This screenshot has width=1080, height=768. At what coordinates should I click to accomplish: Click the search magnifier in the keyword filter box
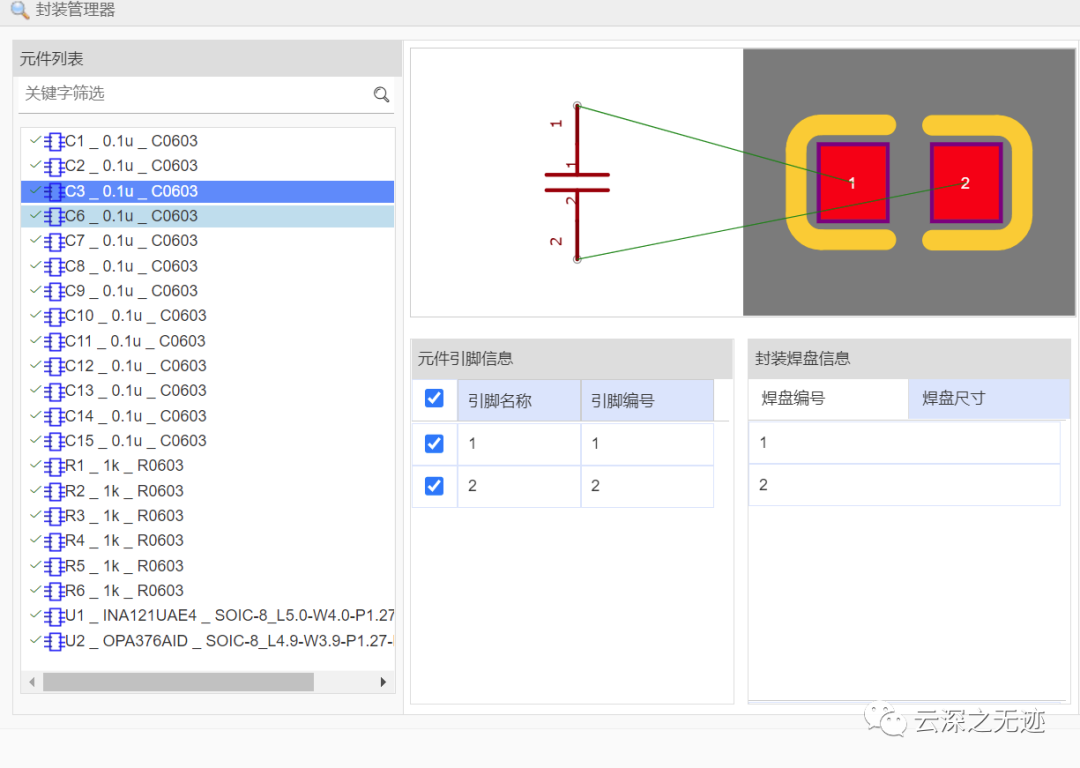pyautogui.click(x=381, y=94)
